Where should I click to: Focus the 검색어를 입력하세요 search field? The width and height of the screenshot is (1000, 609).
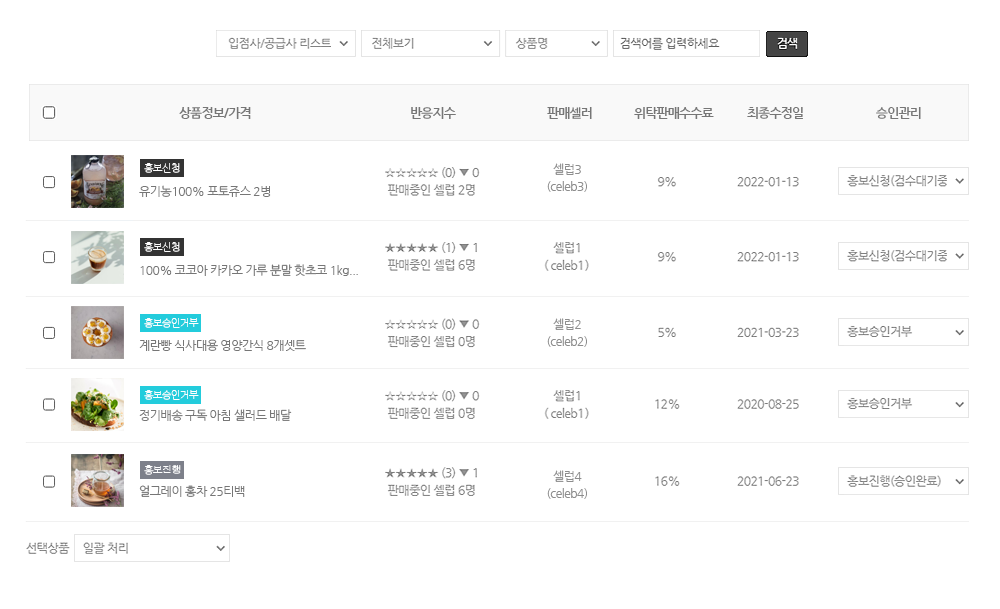pyautogui.click(x=686, y=44)
